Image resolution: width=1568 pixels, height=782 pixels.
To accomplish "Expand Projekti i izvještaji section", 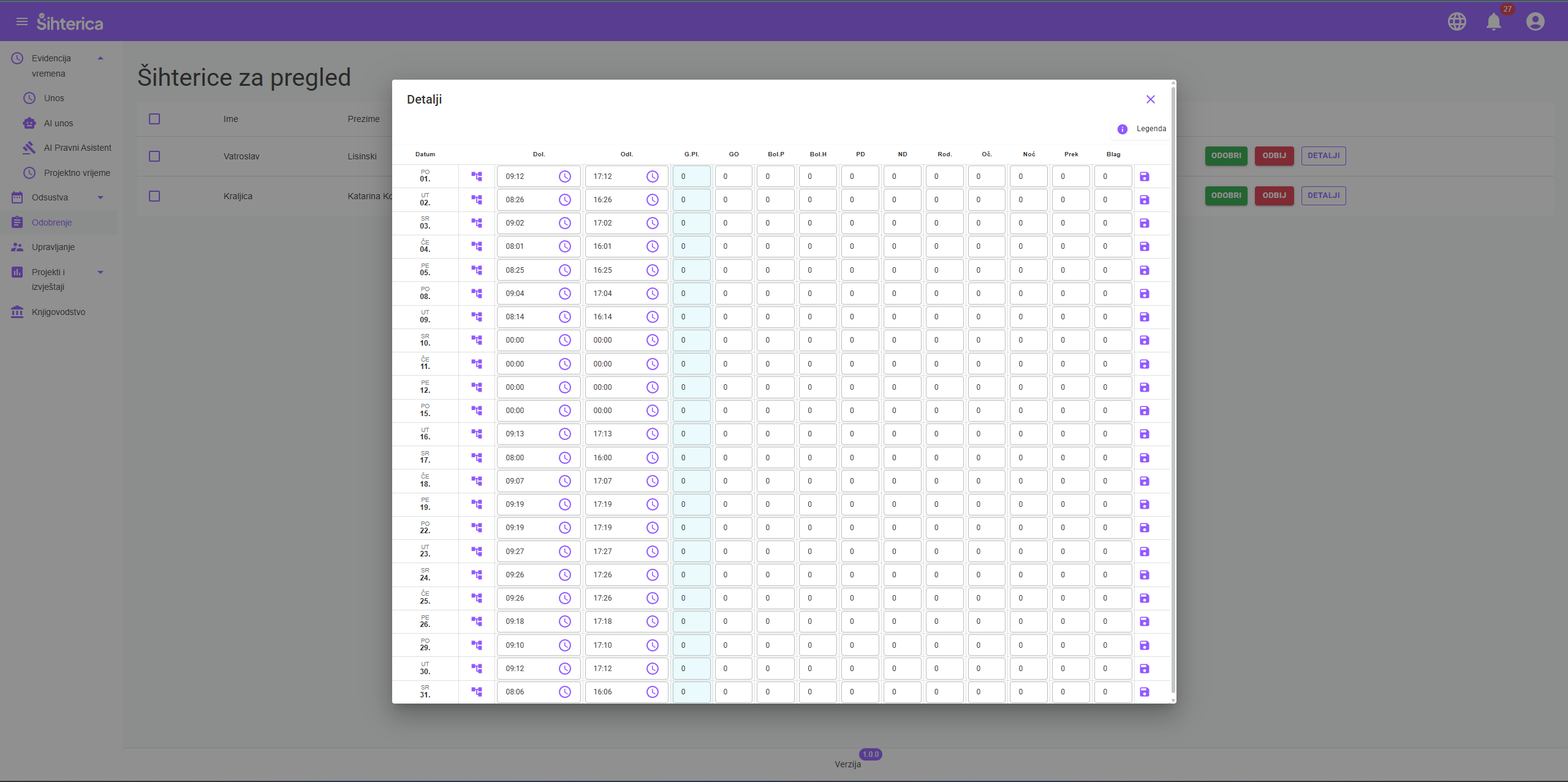I will (100, 272).
